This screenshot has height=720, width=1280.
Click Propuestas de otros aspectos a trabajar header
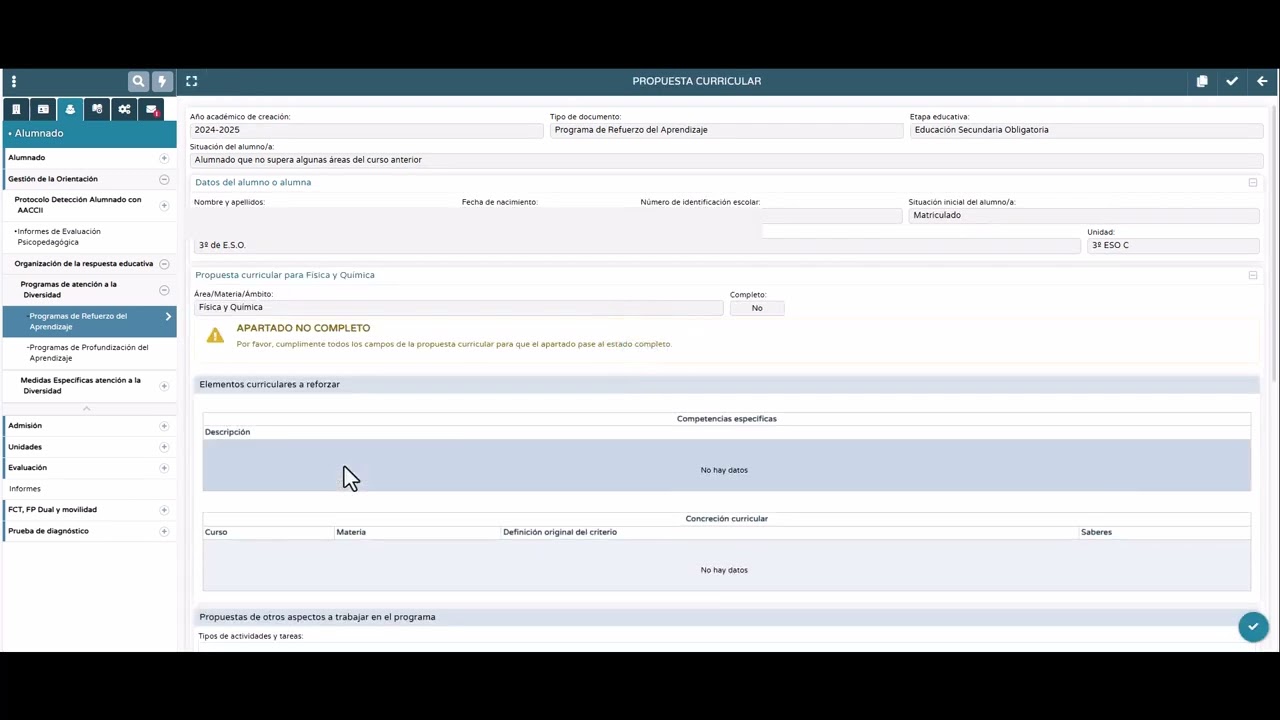(727, 617)
